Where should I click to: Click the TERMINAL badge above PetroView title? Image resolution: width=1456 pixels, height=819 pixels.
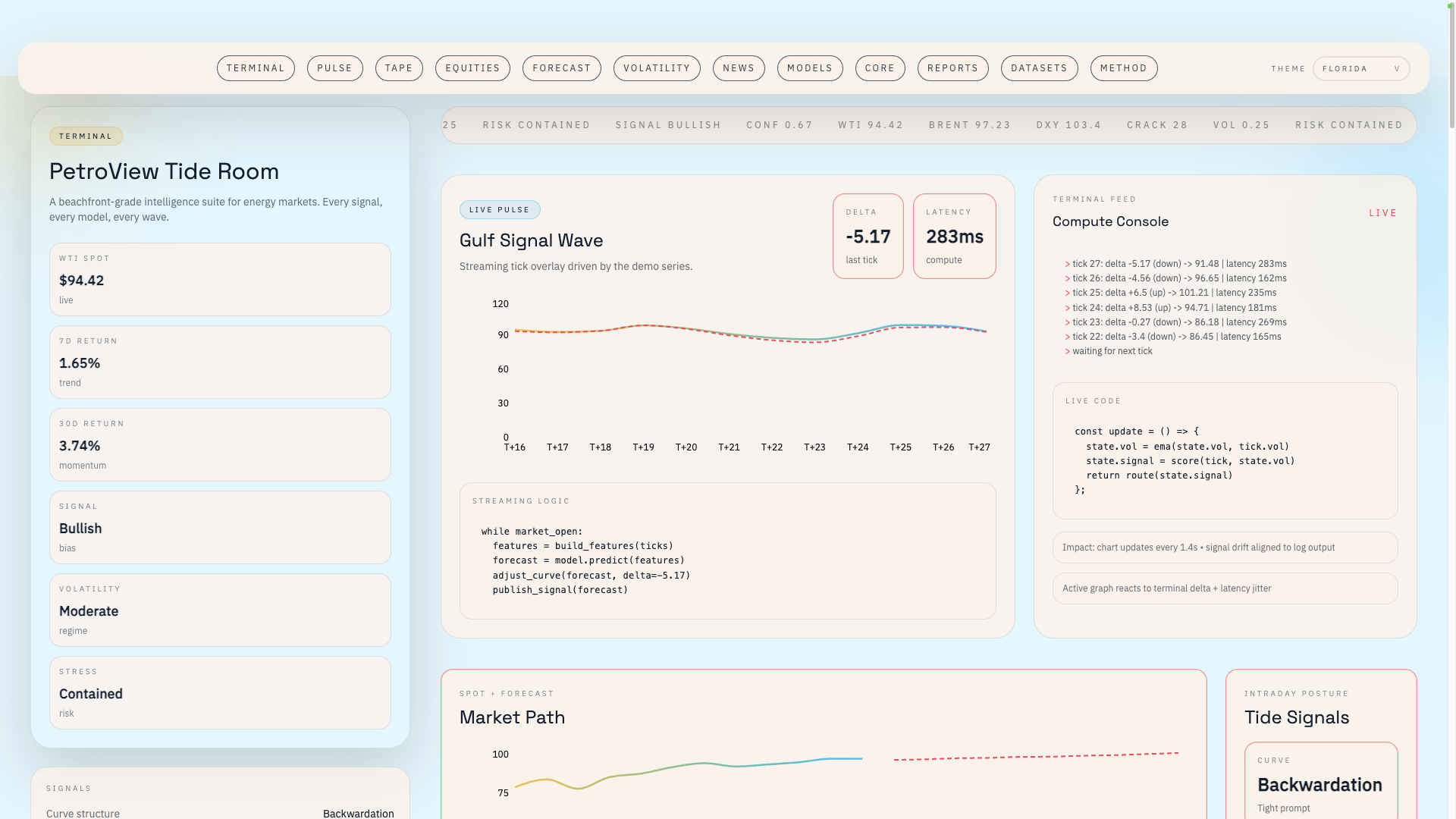[x=86, y=136]
